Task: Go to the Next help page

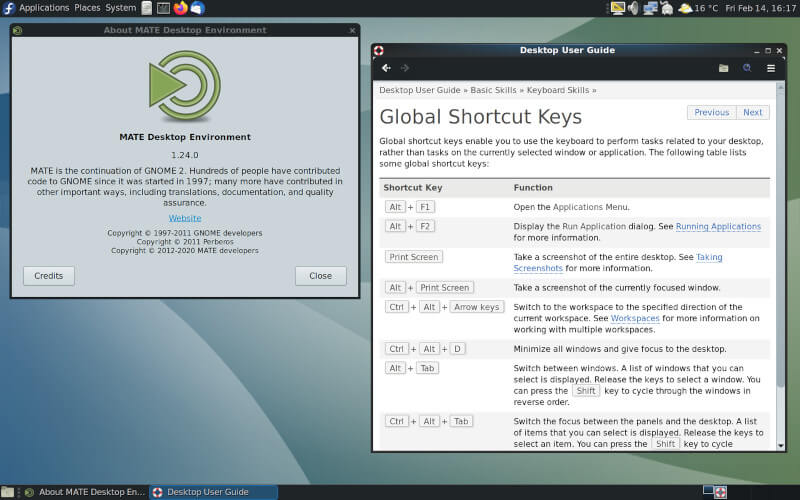Action: tap(752, 113)
